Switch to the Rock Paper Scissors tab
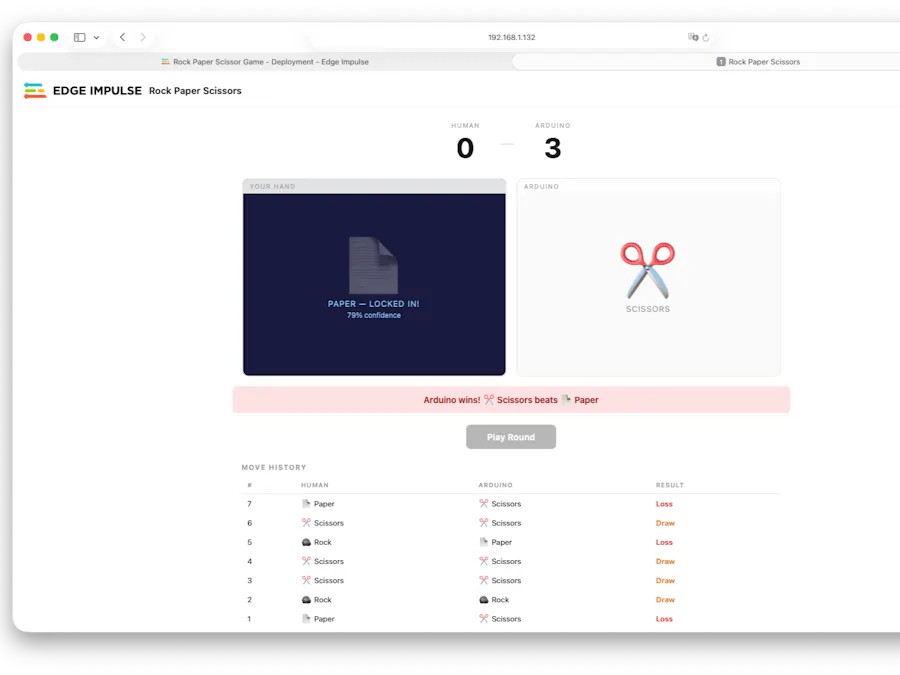Viewport: 900px width, 675px height. pyautogui.click(x=758, y=61)
